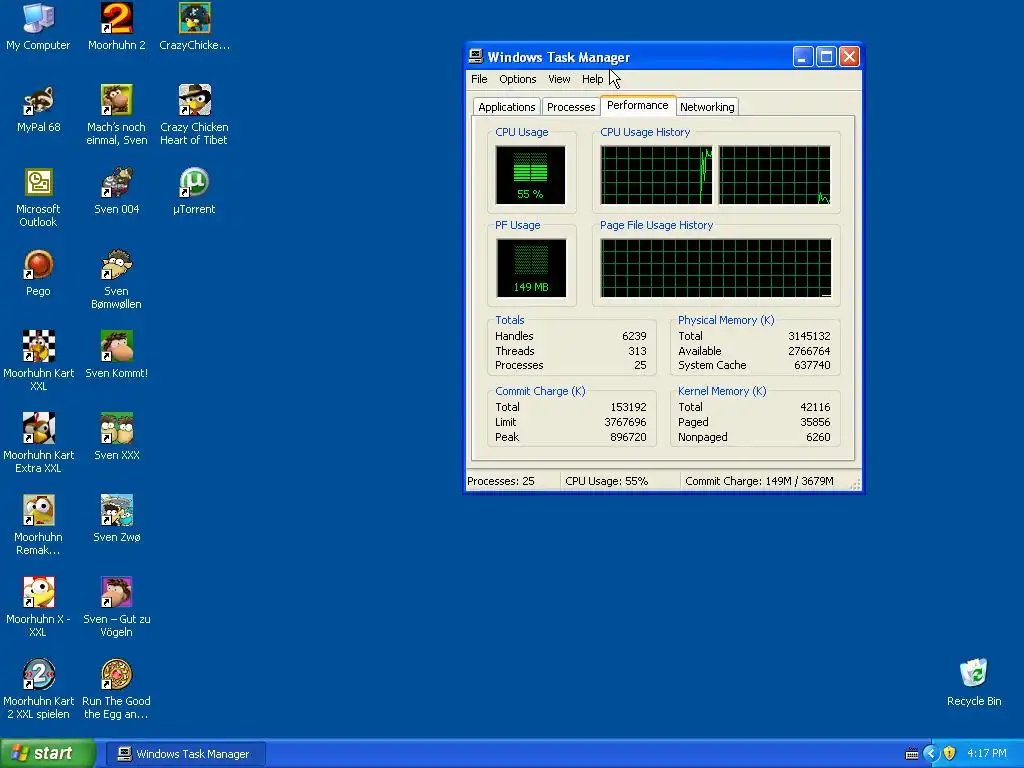The width and height of the screenshot is (1024, 768).
Task: Select the Sven XXX desktop icon
Action: [116, 437]
